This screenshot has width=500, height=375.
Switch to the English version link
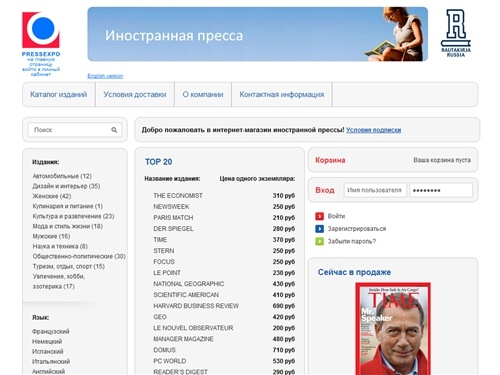click(105, 76)
